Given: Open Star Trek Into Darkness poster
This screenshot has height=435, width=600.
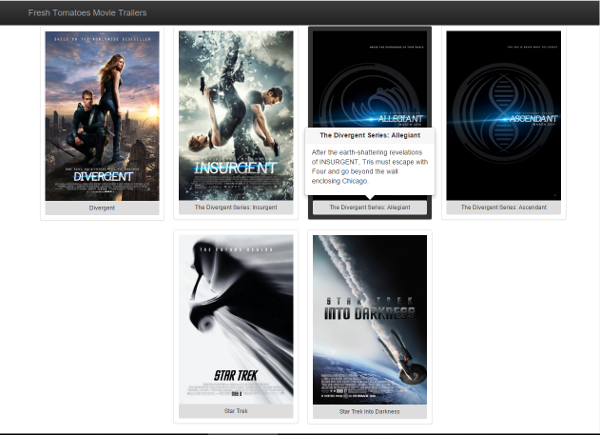Looking at the screenshot, I should 370,320.
